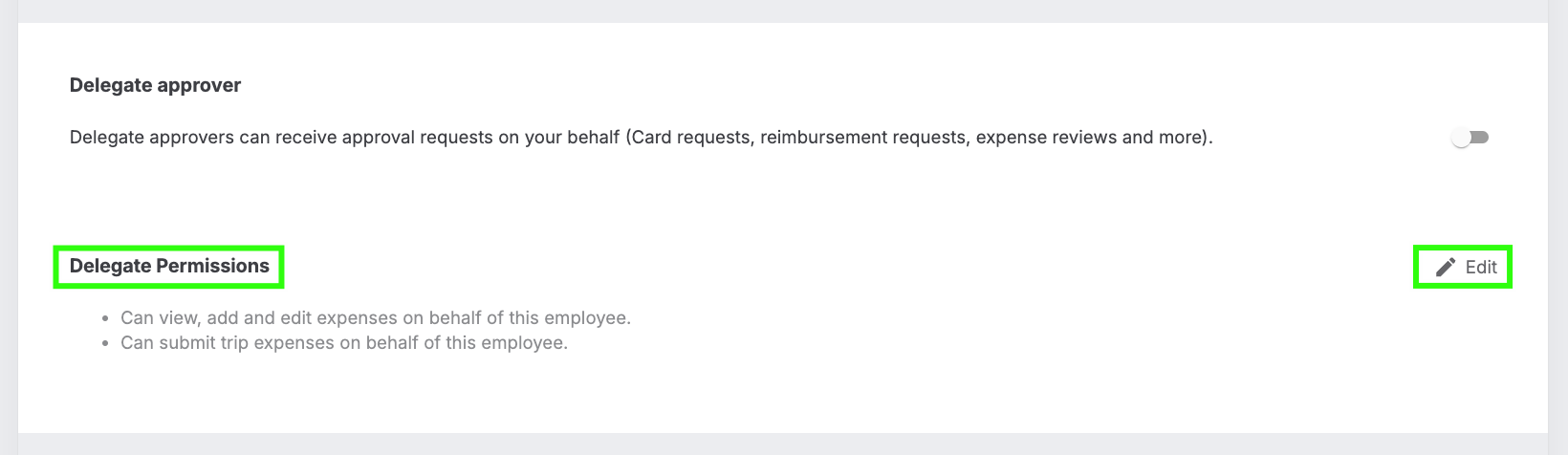Select the Delegate approver heading

point(155,85)
